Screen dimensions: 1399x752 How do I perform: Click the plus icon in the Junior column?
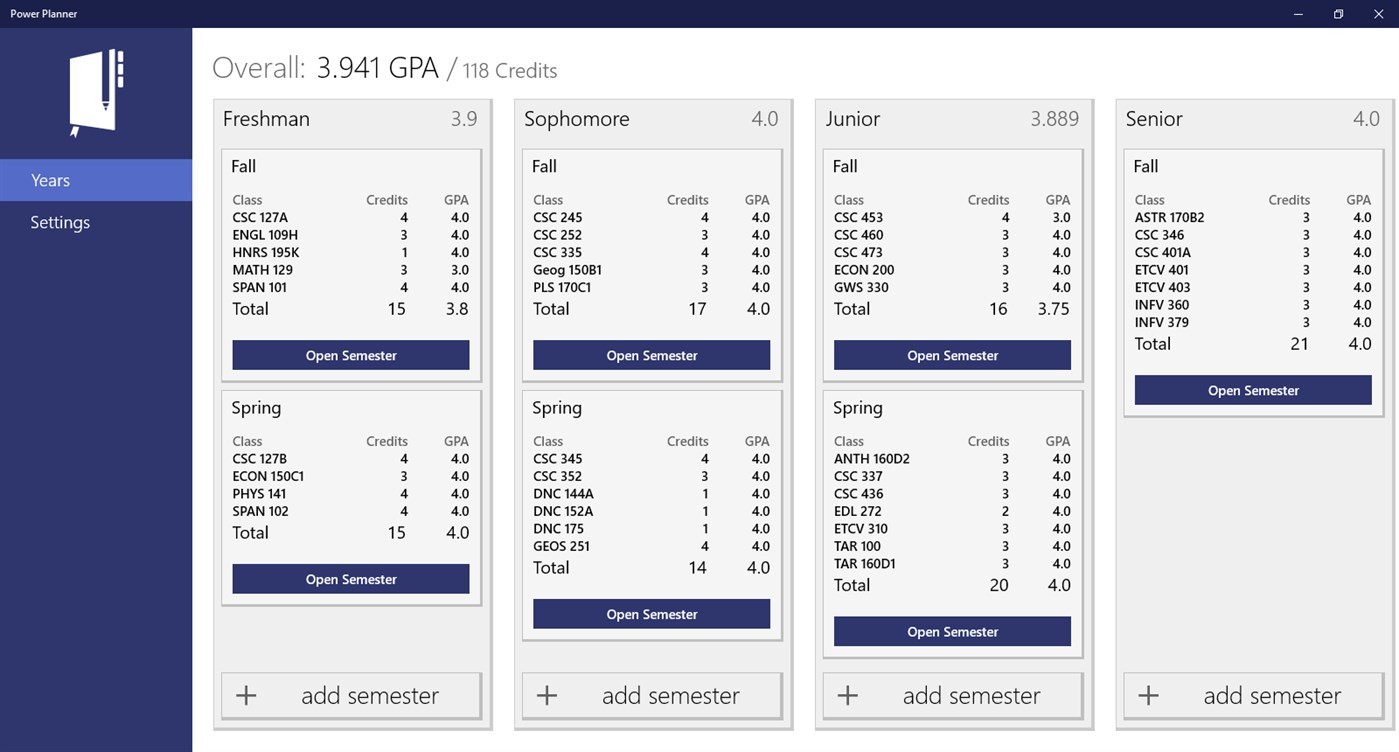point(847,694)
